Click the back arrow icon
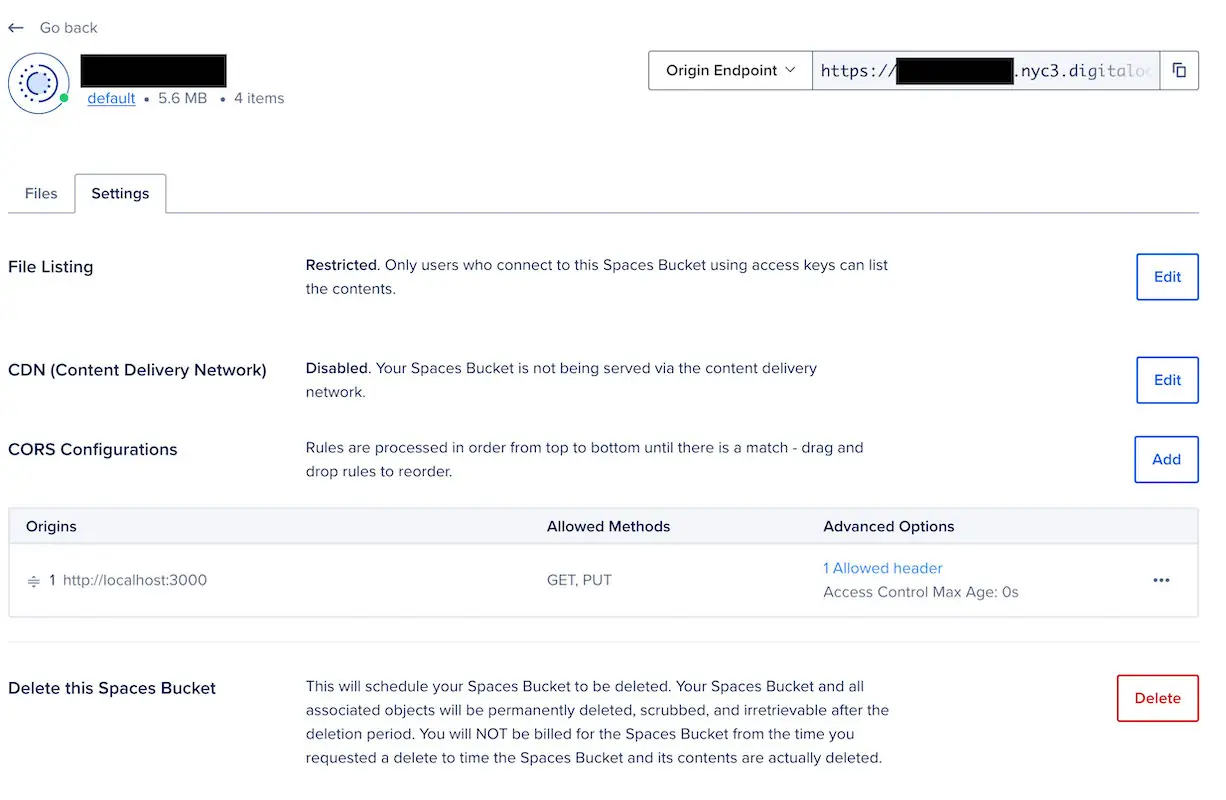1226x800 pixels. click(x=16, y=28)
